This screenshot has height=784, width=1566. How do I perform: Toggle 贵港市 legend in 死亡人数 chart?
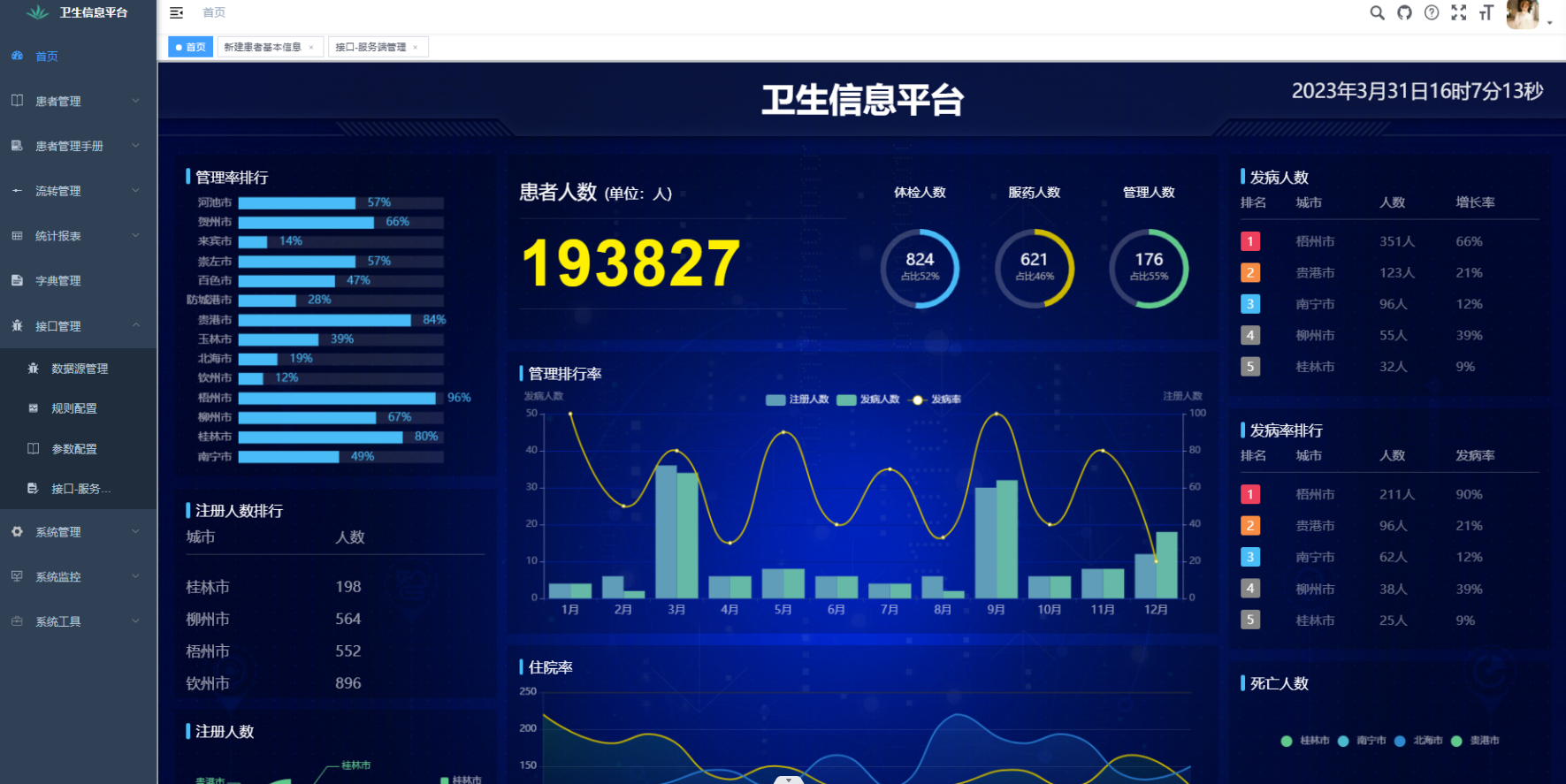pos(1475,741)
